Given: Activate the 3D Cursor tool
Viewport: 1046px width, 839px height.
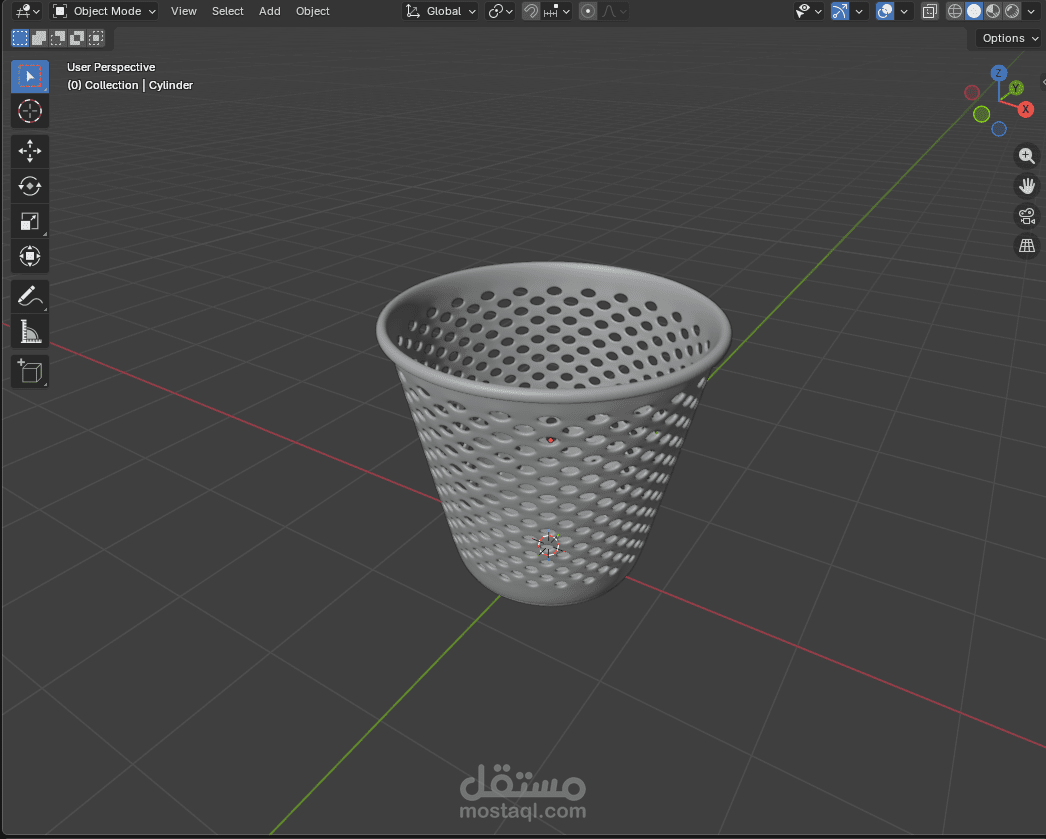Looking at the screenshot, I should tap(29, 110).
